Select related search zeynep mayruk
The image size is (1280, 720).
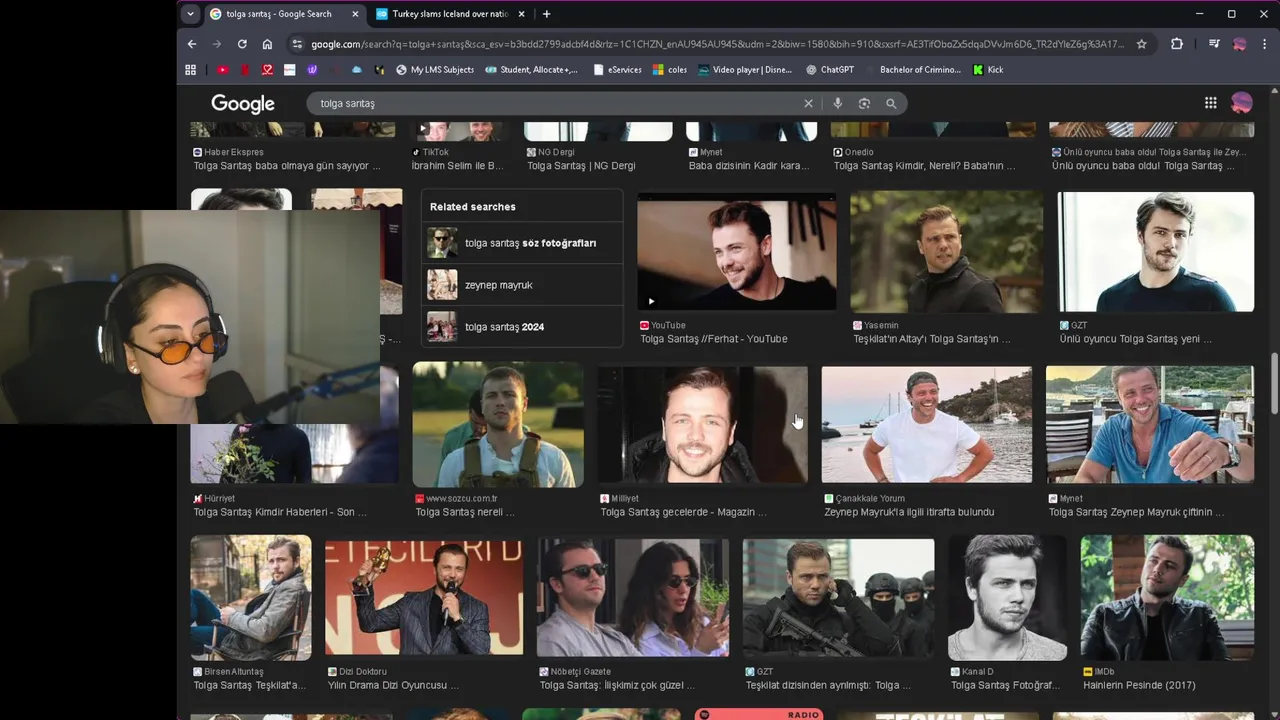[522, 285]
